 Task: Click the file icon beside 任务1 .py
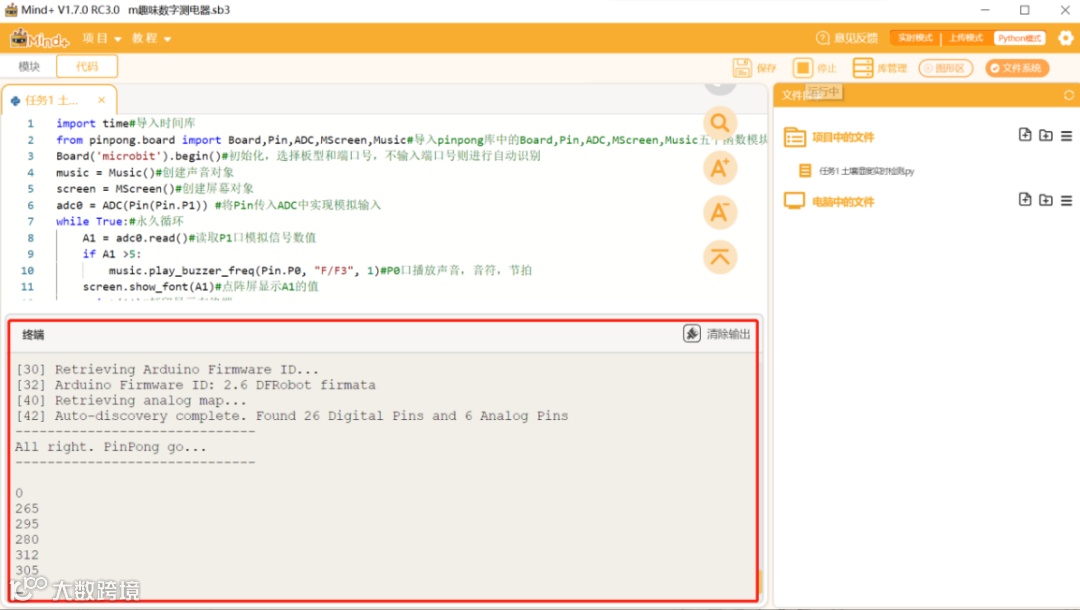click(x=804, y=170)
